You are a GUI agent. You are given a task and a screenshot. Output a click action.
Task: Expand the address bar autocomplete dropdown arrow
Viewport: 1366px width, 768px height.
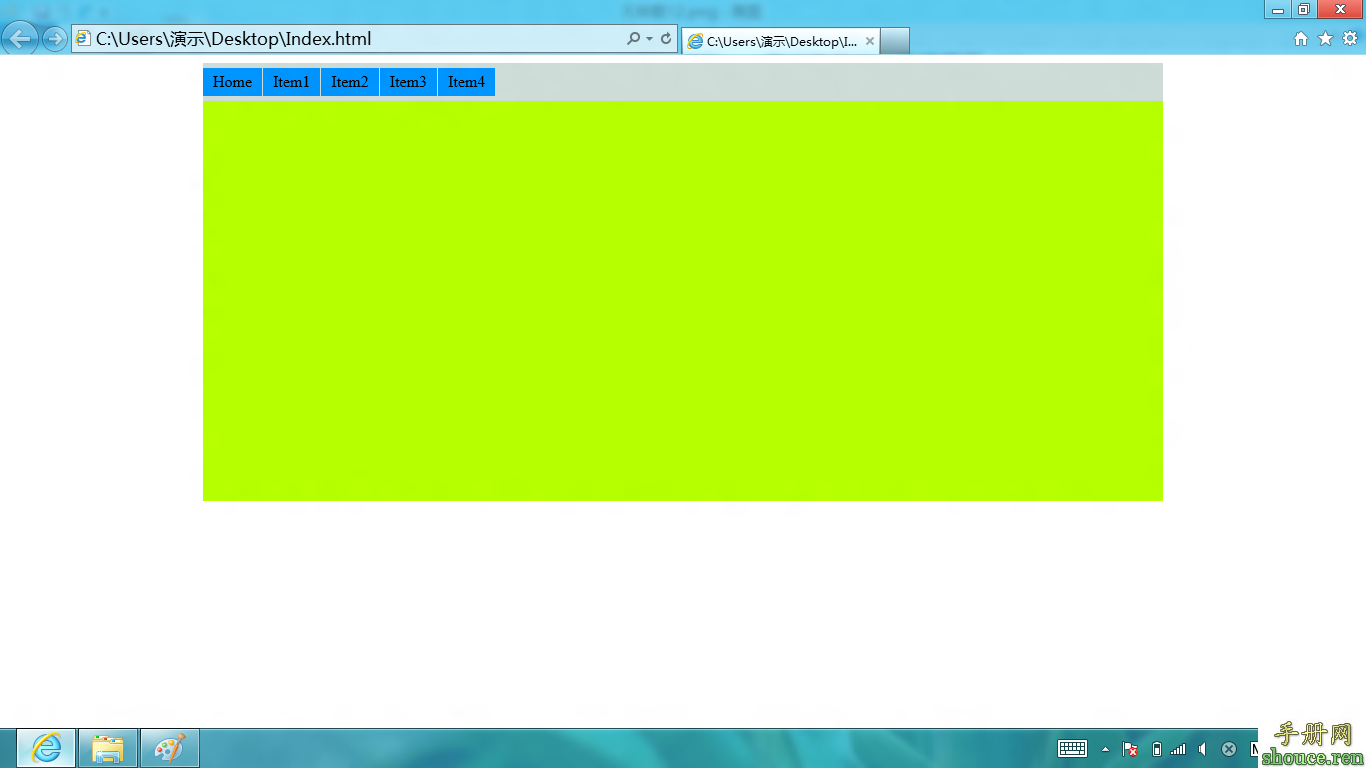pos(649,39)
